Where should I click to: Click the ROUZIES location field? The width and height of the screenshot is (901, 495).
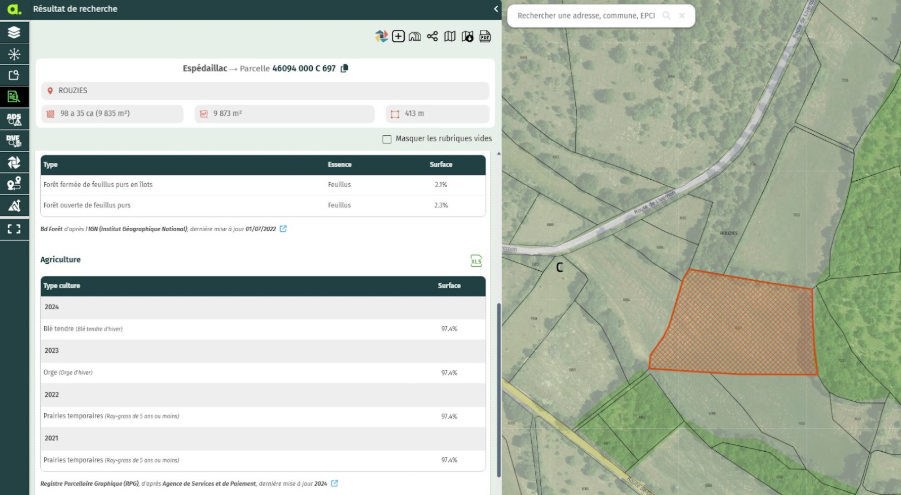[x=265, y=90]
